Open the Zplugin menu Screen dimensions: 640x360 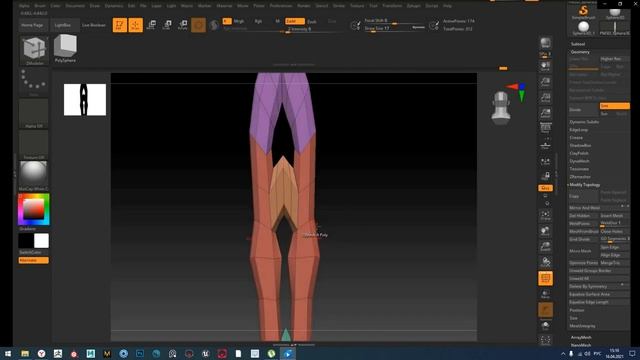coord(413,6)
